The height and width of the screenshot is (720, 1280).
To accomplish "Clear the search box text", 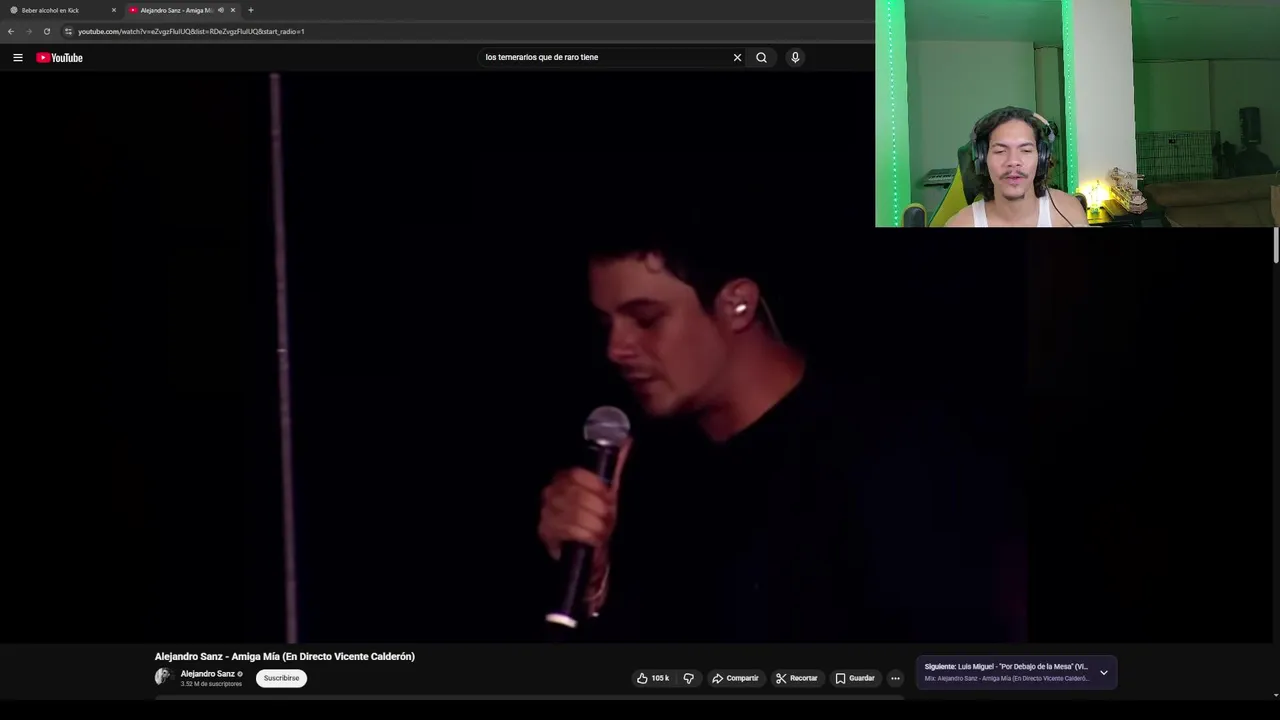I will click(x=737, y=58).
